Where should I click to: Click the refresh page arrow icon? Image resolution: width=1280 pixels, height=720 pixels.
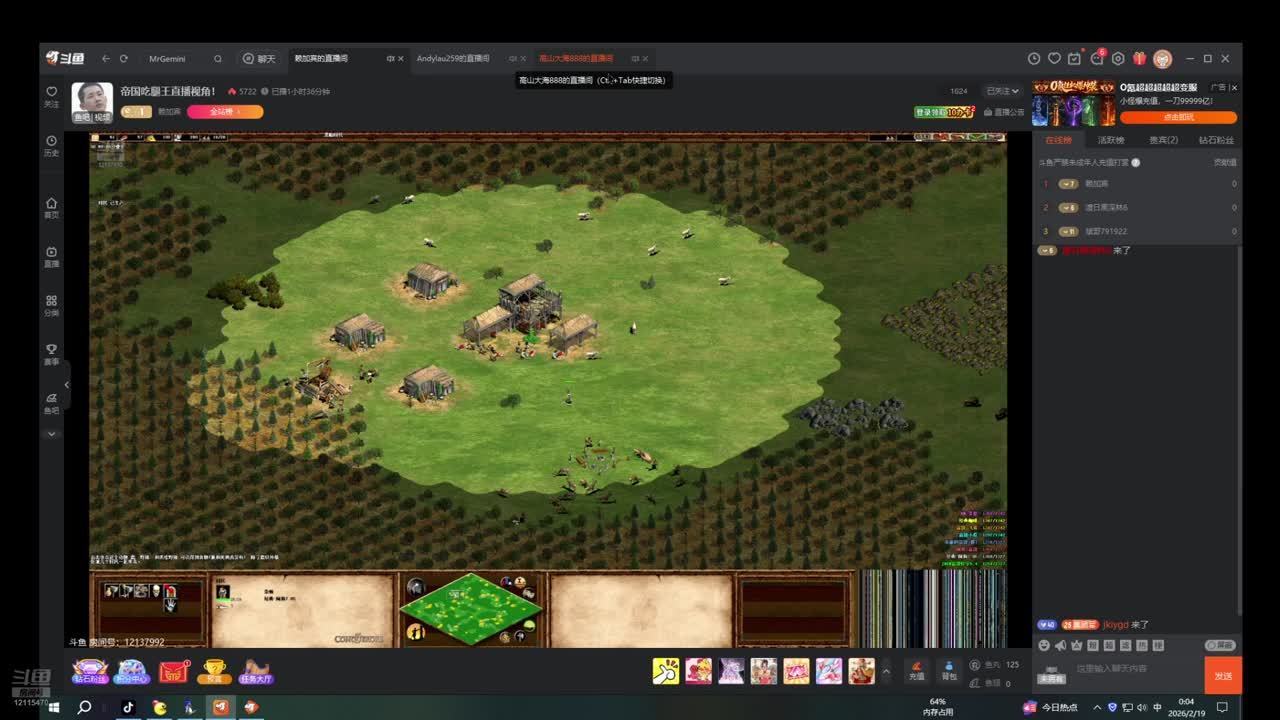click(x=124, y=59)
